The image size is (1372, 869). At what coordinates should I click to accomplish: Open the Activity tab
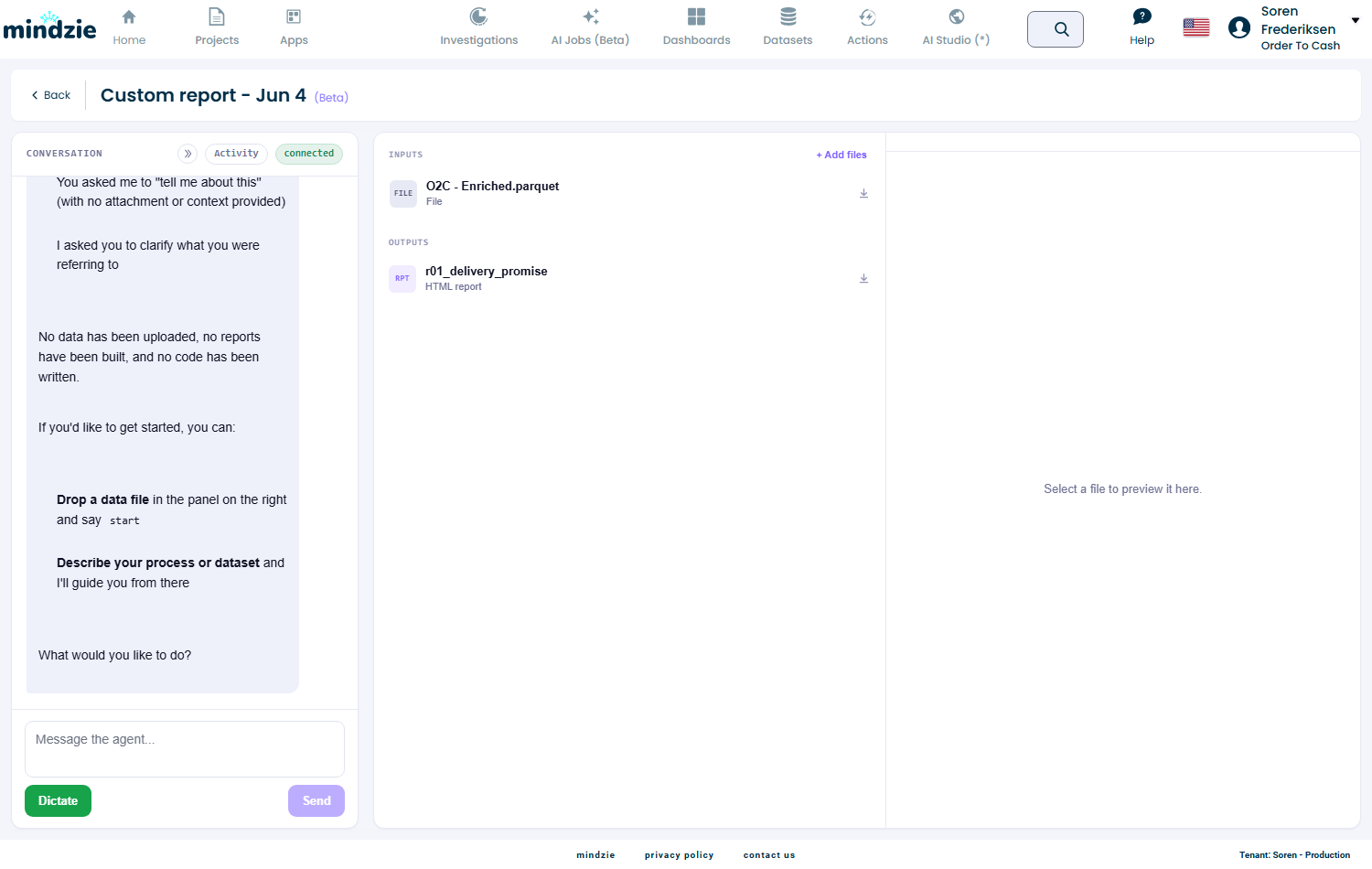236,154
